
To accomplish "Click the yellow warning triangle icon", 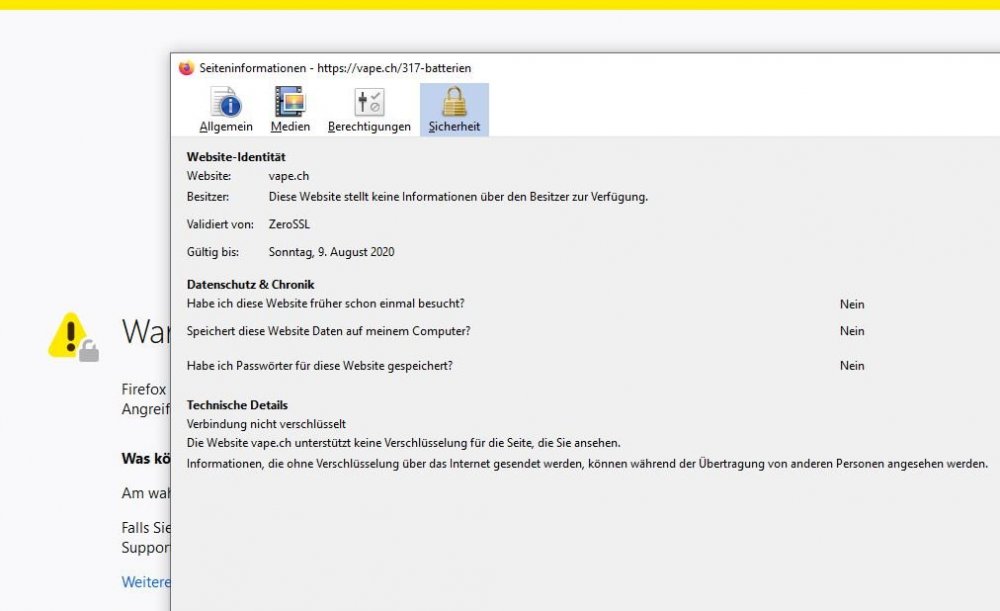I will point(73,337).
